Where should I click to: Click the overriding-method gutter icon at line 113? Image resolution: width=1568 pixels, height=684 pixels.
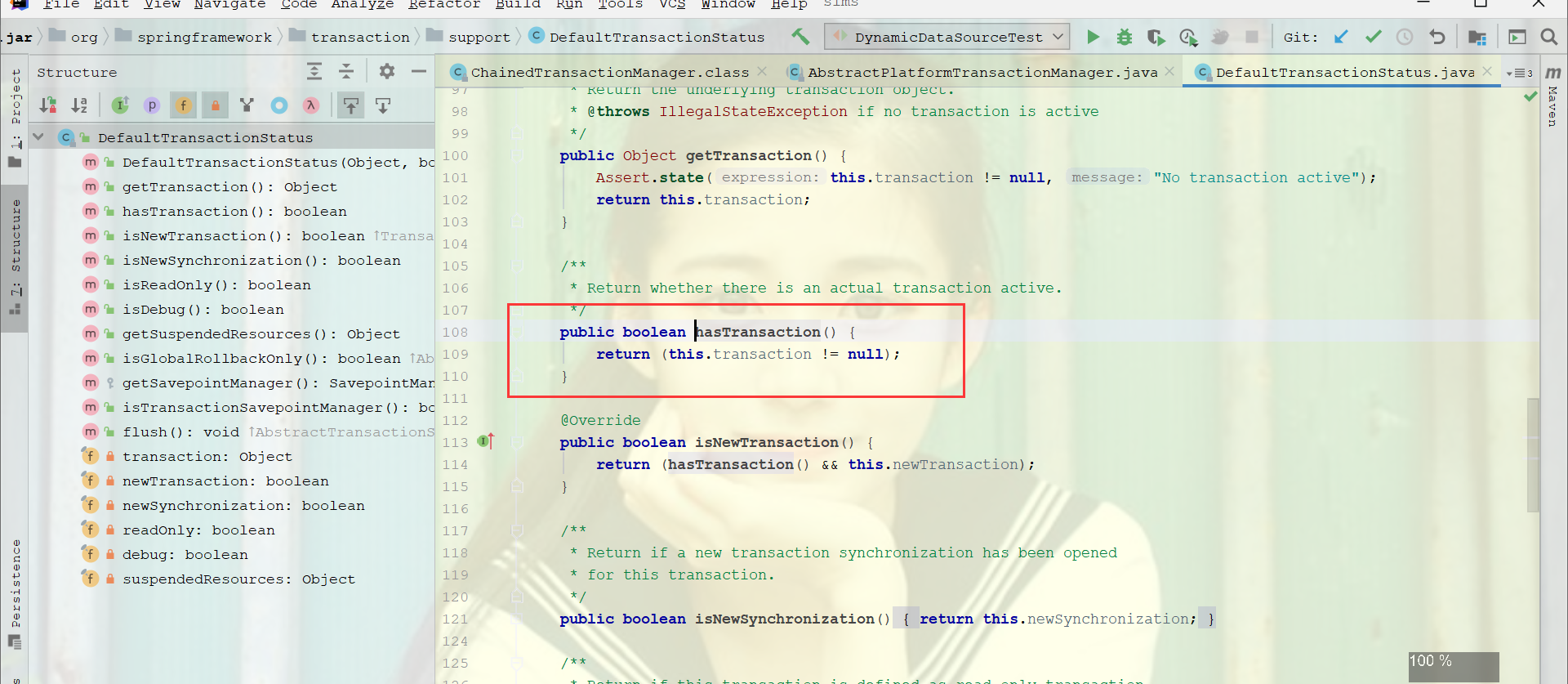(x=486, y=442)
